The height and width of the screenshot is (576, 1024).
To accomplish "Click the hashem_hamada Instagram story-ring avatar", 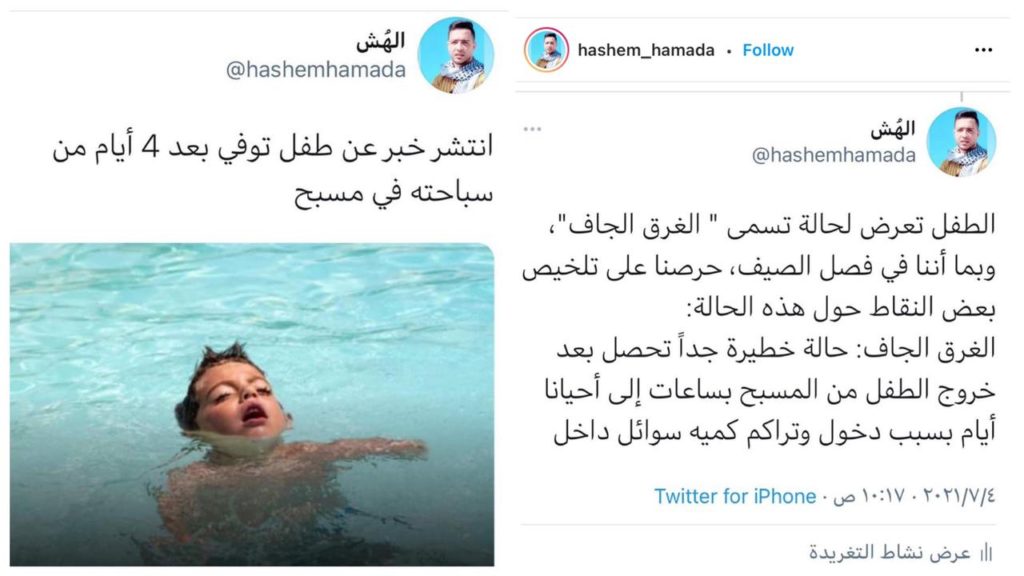I will [x=546, y=50].
